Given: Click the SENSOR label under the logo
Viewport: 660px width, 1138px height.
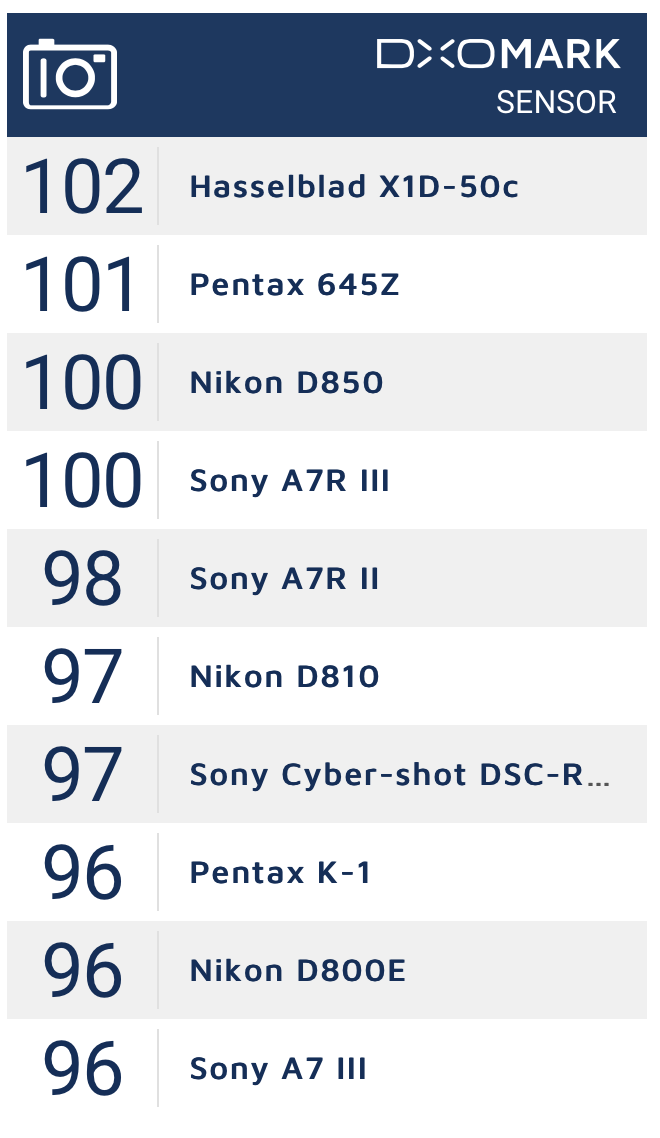Looking at the screenshot, I should [557, 102].
